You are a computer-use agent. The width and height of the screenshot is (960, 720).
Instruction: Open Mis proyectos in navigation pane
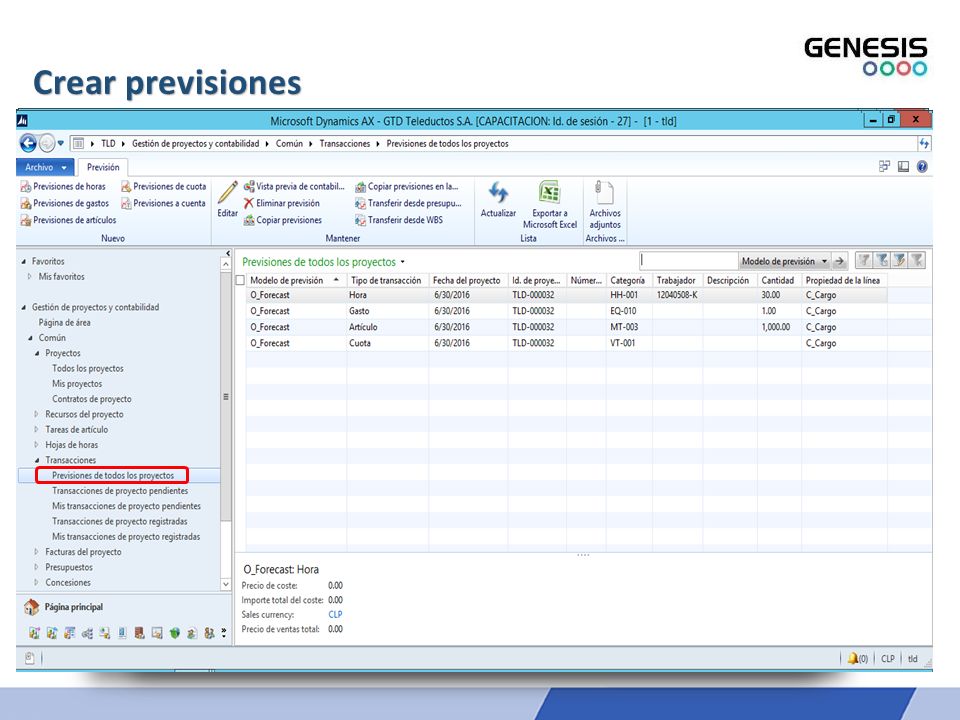77,384
